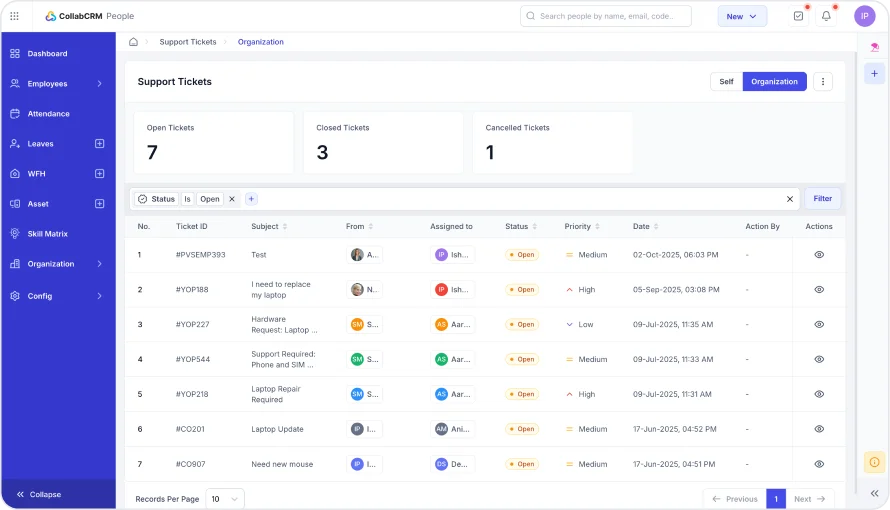View ticket #YOP218 via eye icon
Image resolution: width=890 pixels, height=510 pixels.
coord(818,394)
